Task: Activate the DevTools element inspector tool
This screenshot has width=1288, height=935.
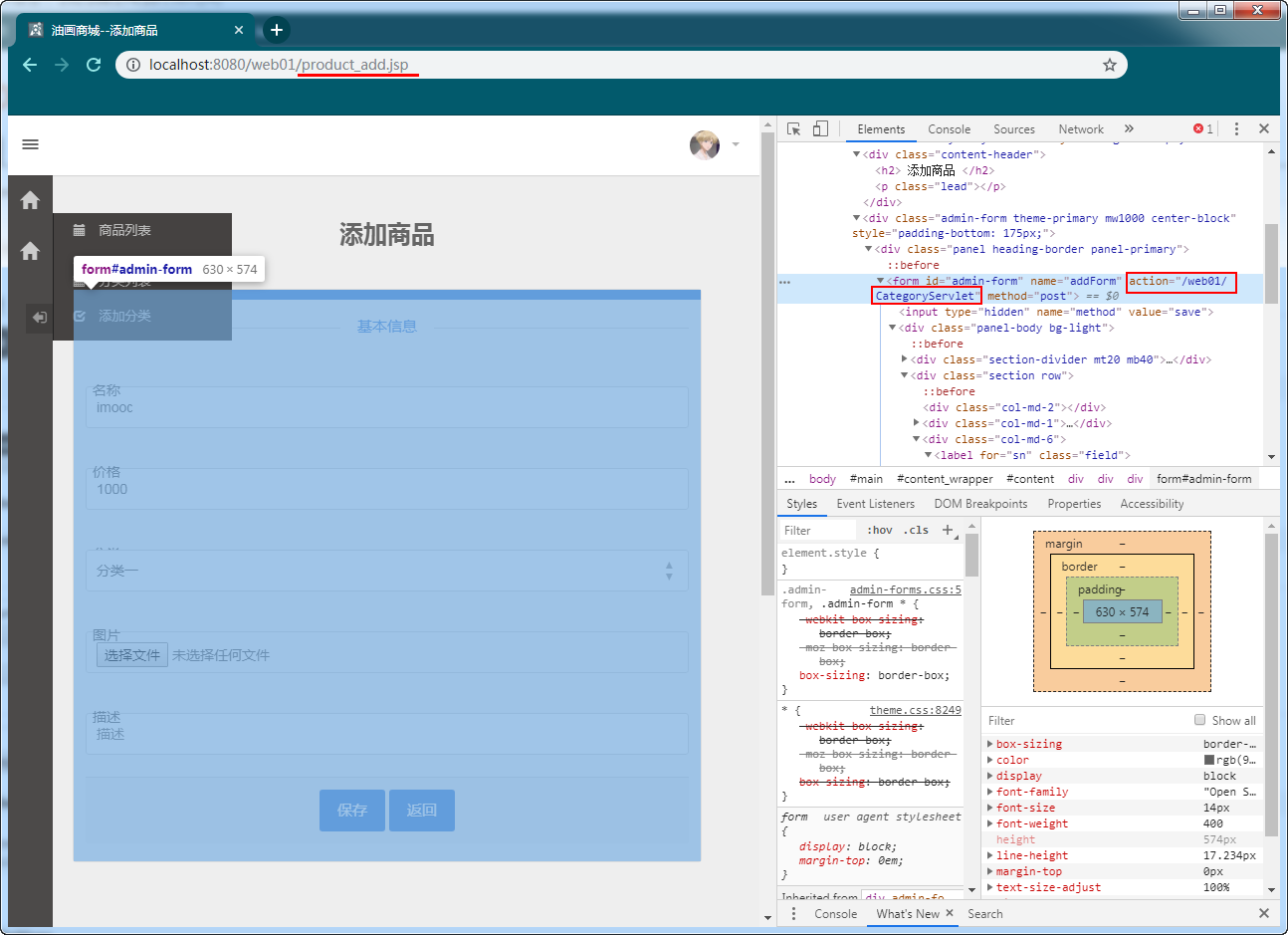Action: point(793,129)
